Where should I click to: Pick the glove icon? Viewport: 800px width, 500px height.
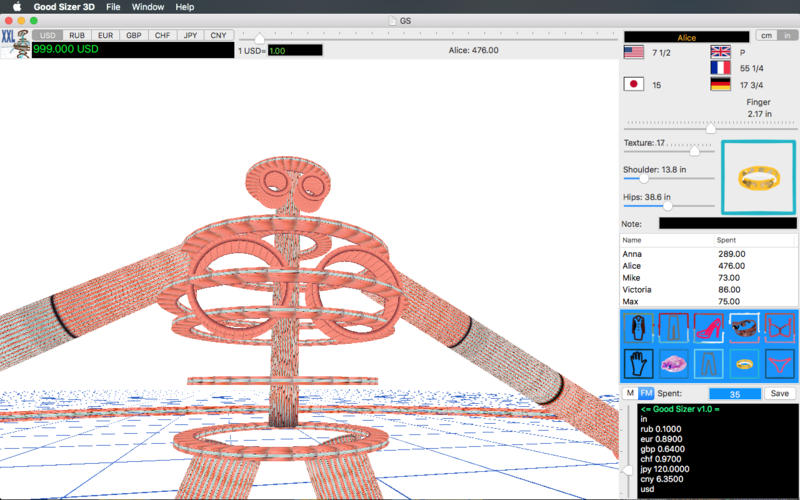coord(638,362)
